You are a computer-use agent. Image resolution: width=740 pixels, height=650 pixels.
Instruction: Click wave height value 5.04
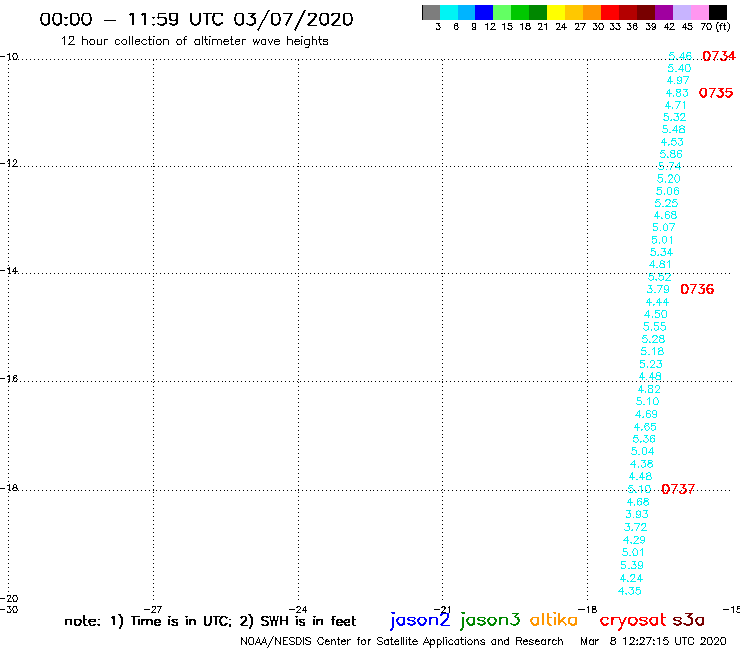pyautogui.click(x=642, y=451)
